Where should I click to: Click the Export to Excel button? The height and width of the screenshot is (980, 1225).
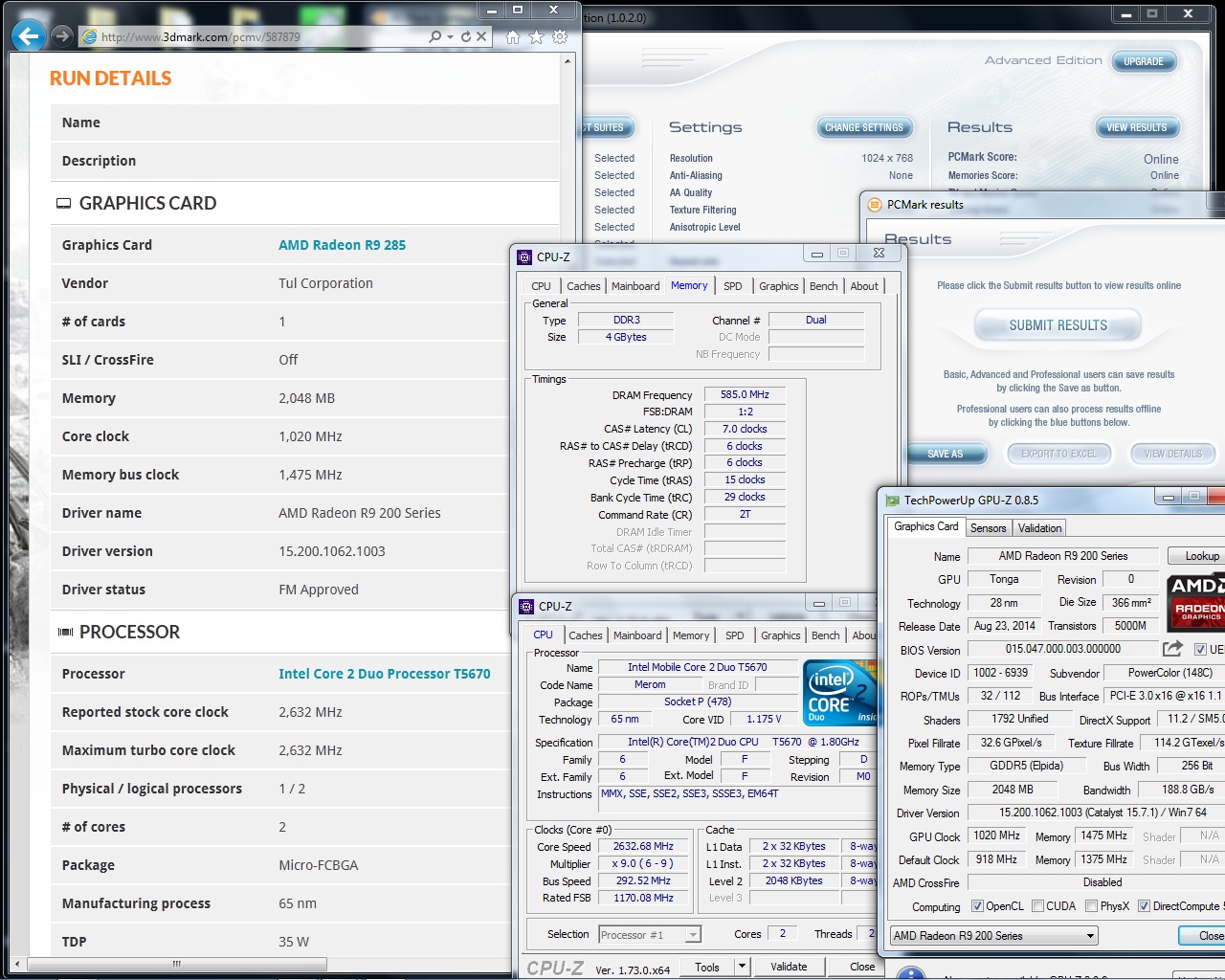coord(1058,454)
